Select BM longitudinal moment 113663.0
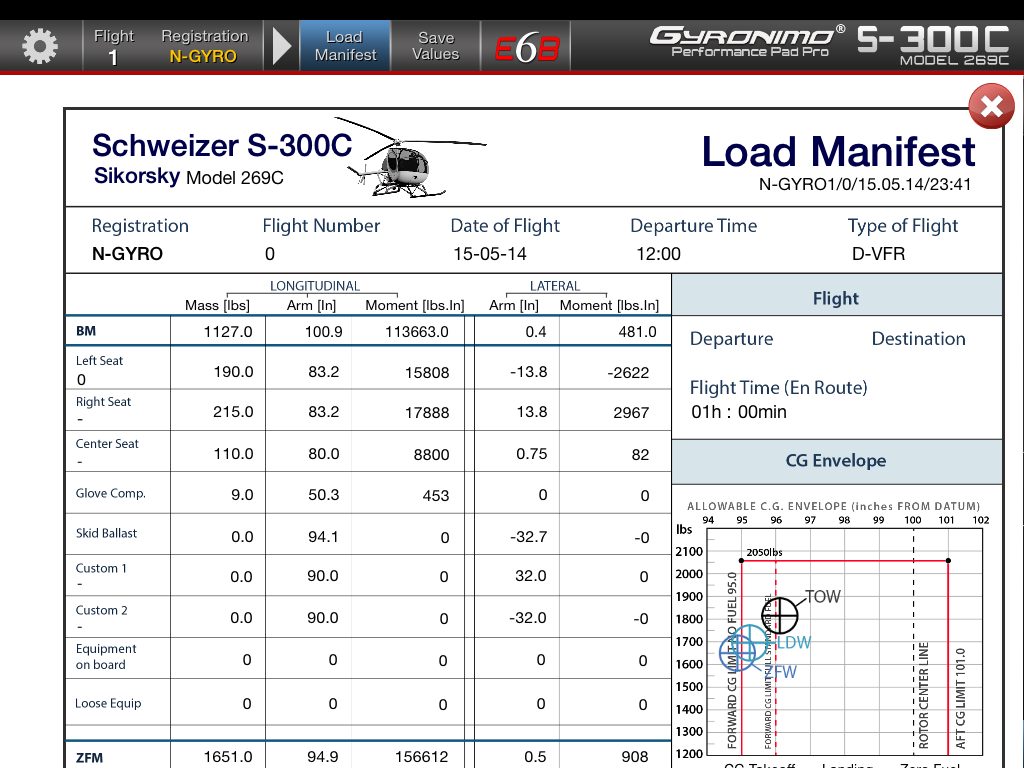1024x768 pixels. tap(417, 332)
